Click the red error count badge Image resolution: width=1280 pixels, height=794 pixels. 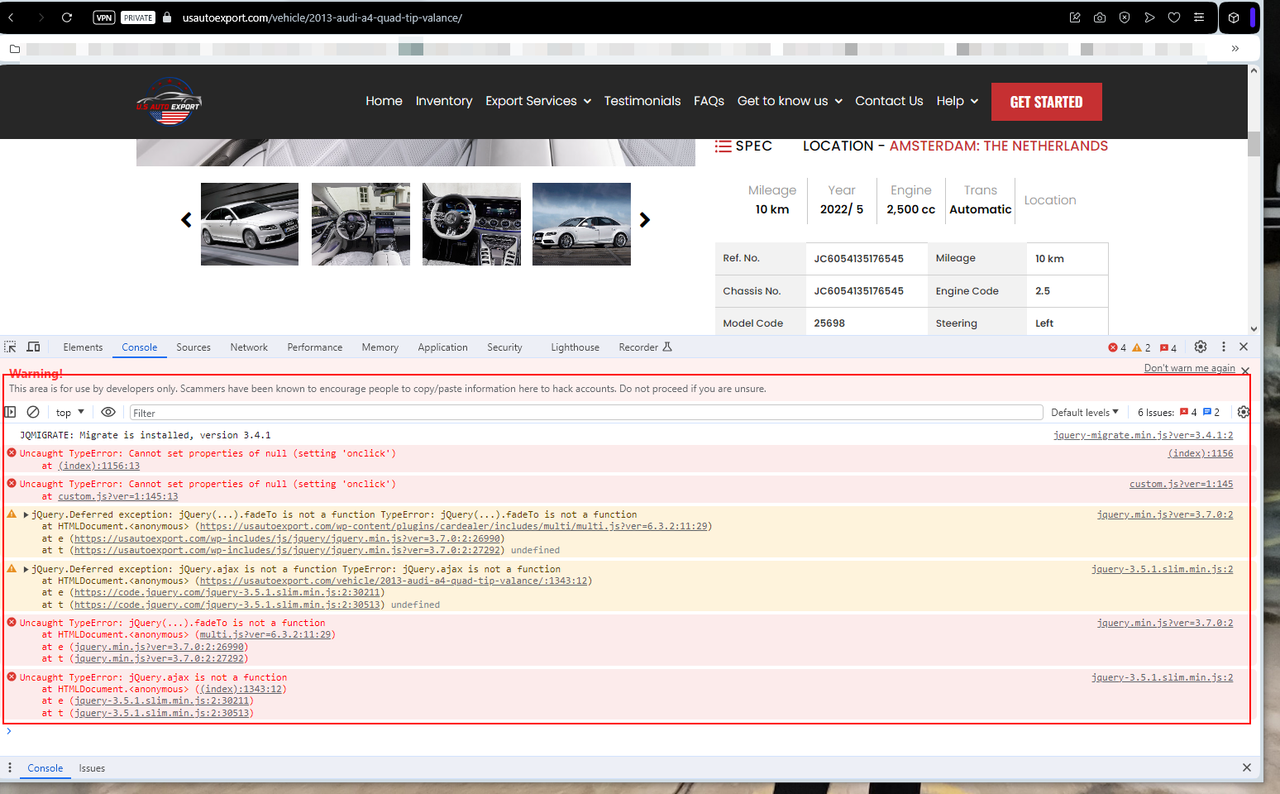coord(1117,348)
